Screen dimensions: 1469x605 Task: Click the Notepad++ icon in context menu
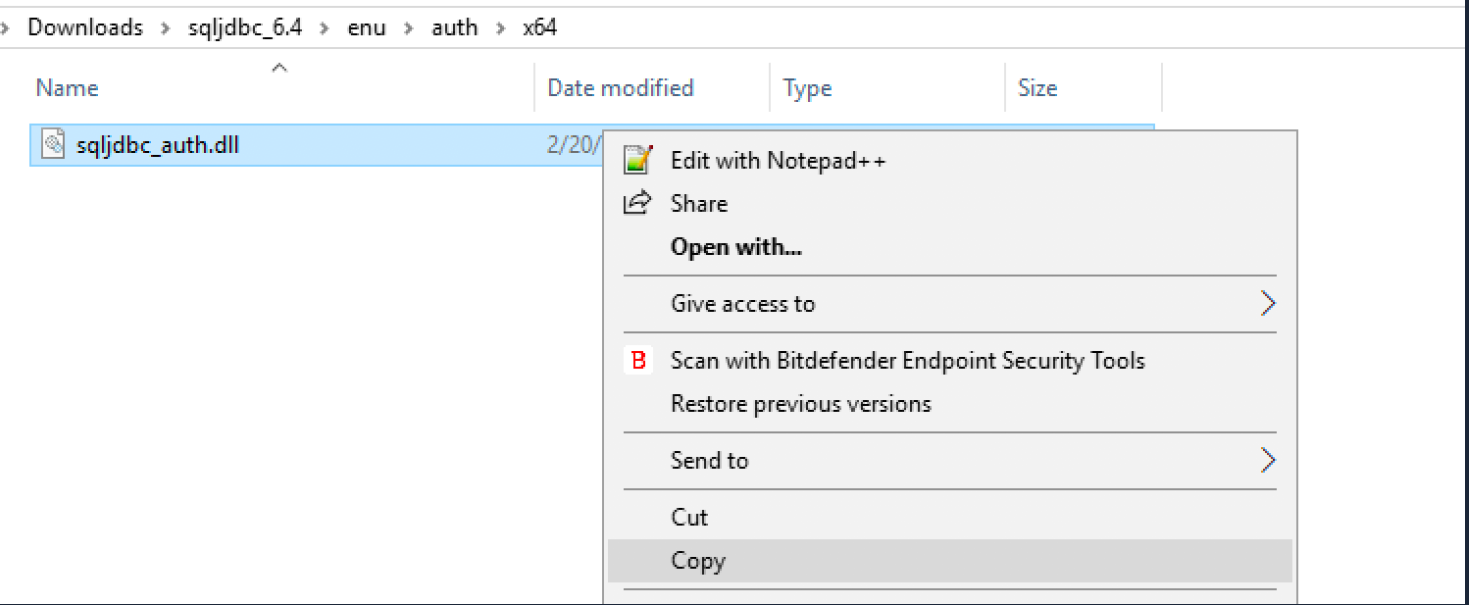pyautogui.click(x=638, y=160)
